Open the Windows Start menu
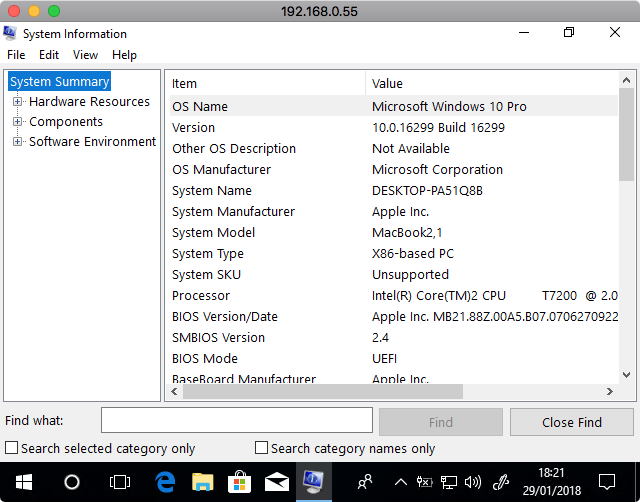This screenshot has height=502, width=640. (24, 482)
